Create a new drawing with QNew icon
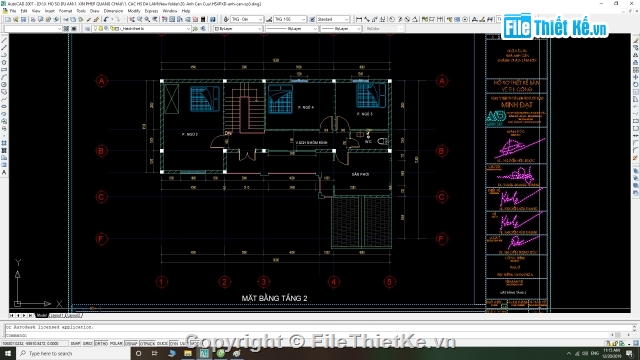Screen dimensions: 640x360 pyautogui.click(x=8, y=19)
